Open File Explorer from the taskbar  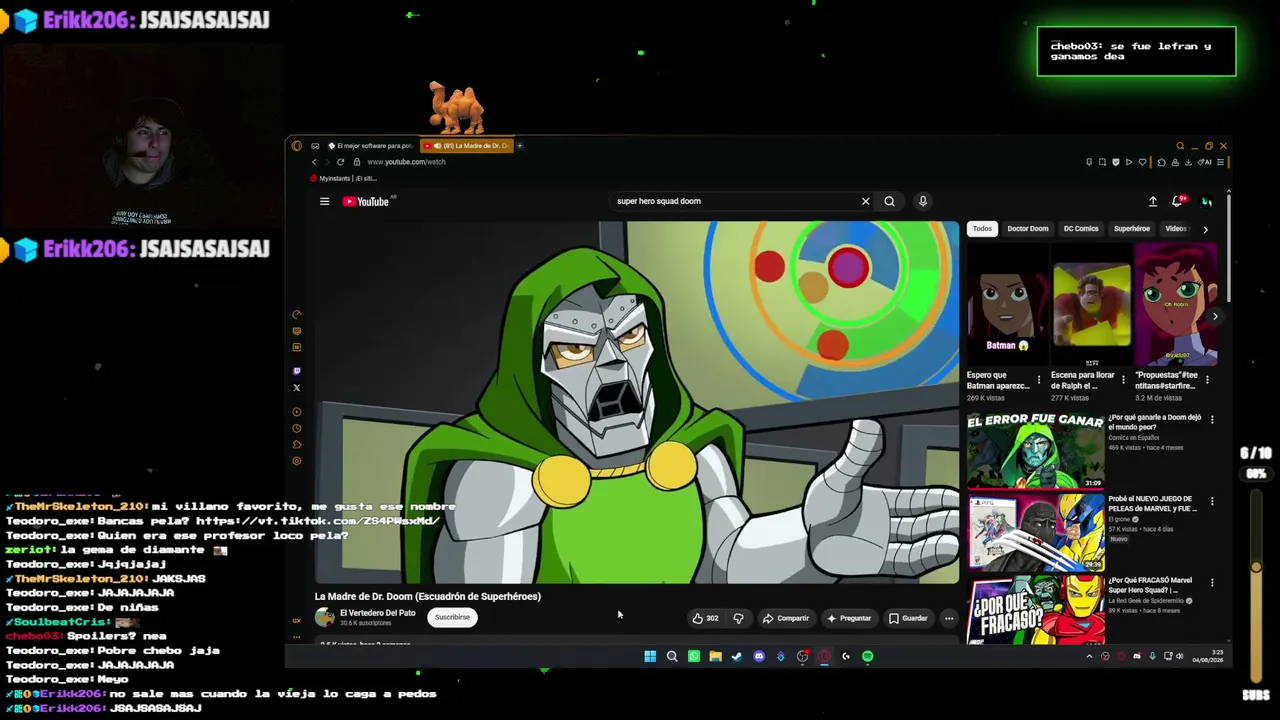(x=715, y=656)
